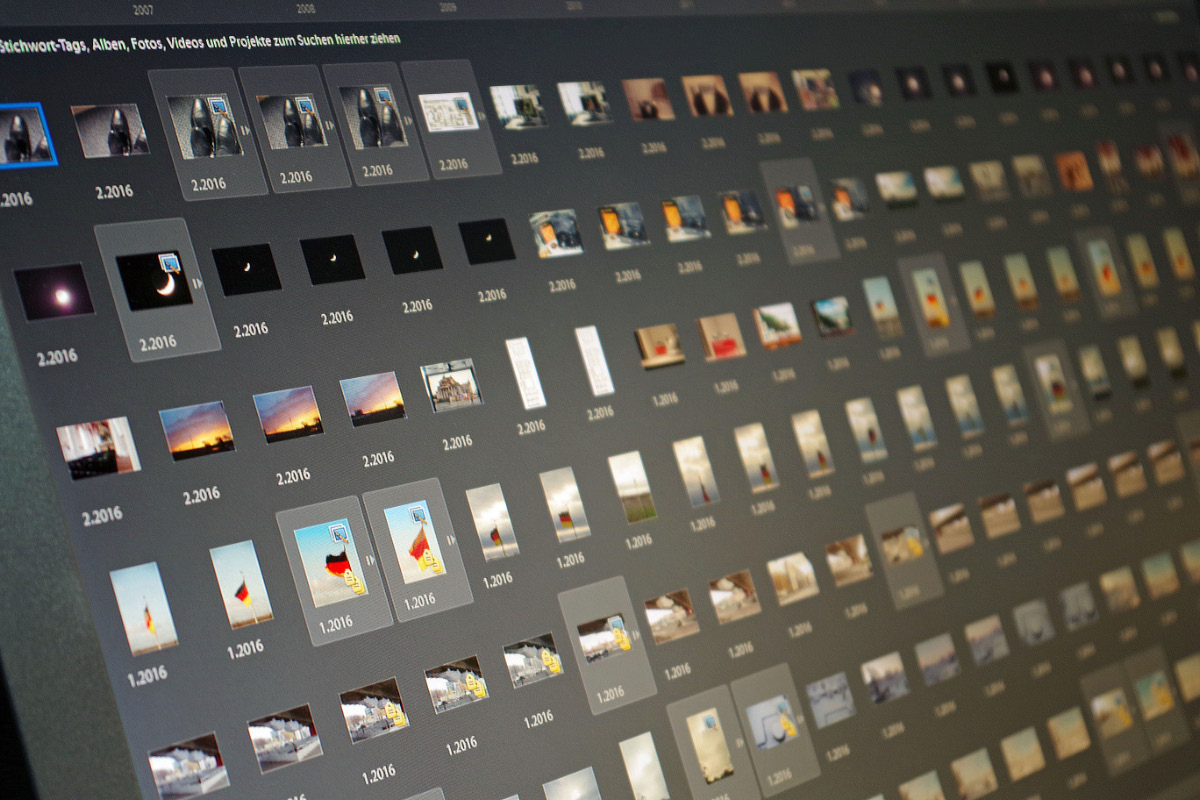This screenshot has height=800, width=1200.
Task: Expand the second stacked shoes version set
Action: click(x=329, y=126)
